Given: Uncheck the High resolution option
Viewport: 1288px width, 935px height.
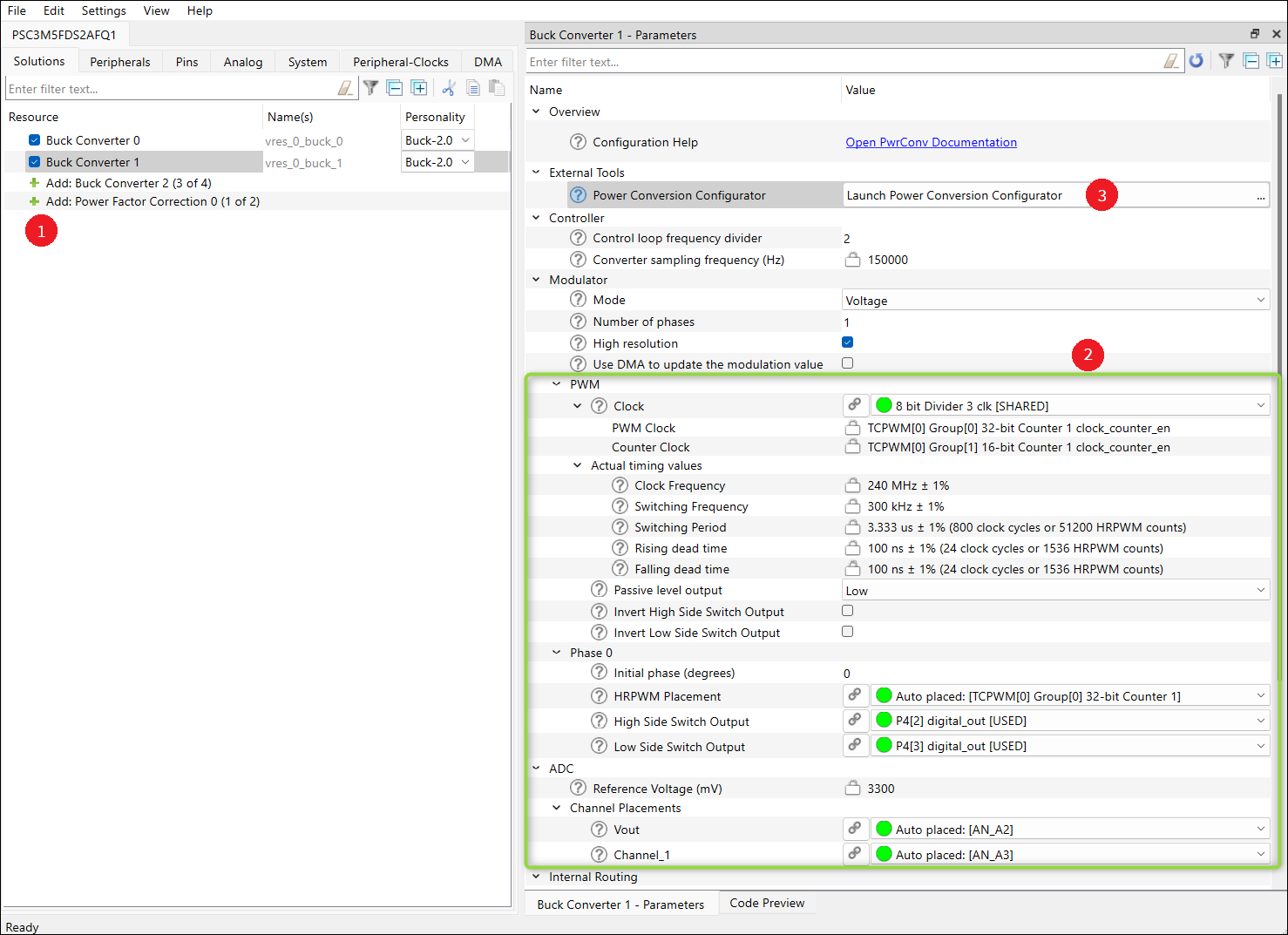Looking at the screenshot, I should coord(847,342).
